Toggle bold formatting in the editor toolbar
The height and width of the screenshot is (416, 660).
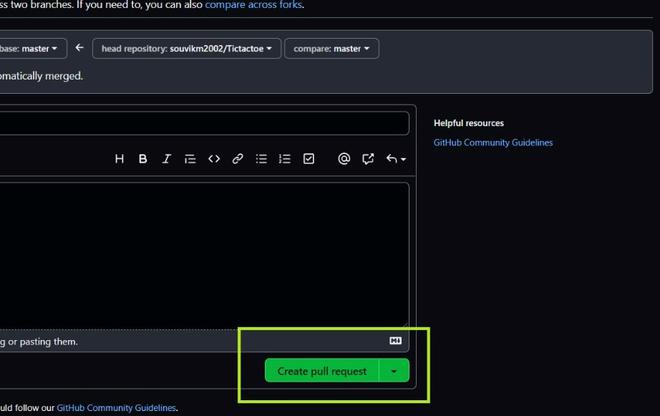[143, 159]
